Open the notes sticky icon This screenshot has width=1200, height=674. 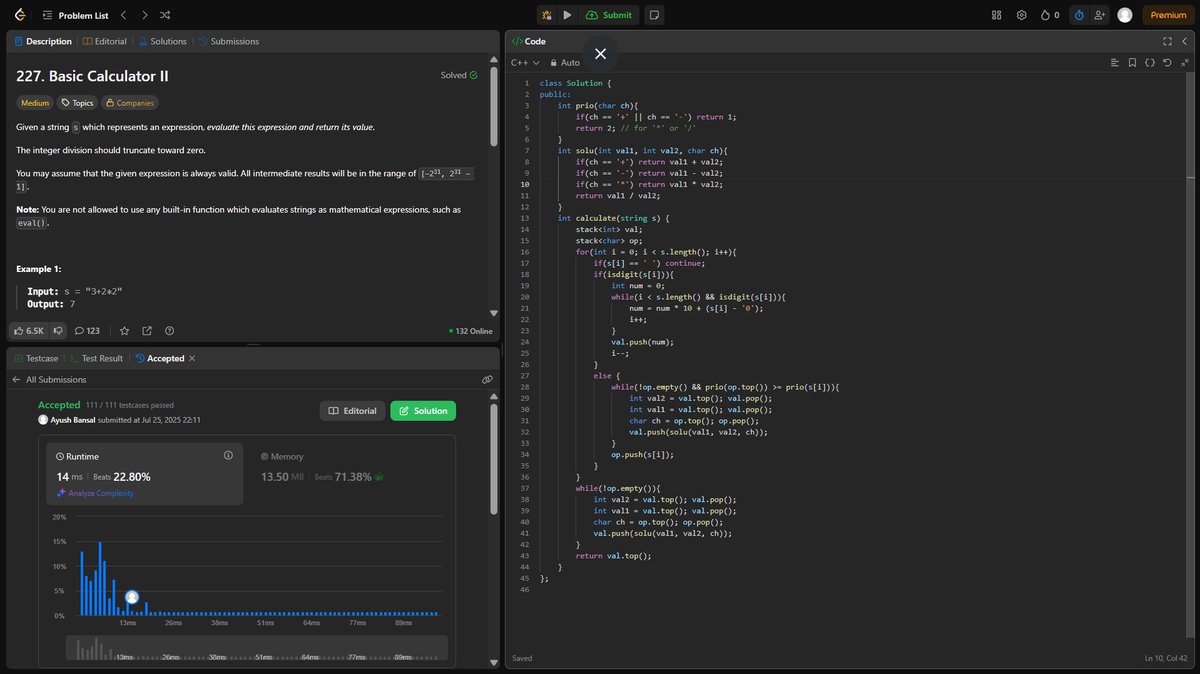(x=653, y=15)
